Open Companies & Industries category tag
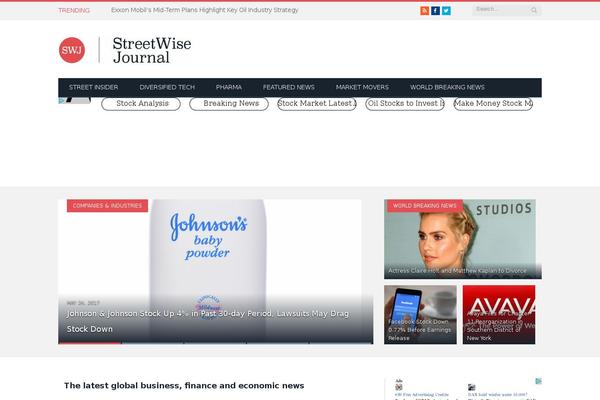 point(107,206)
